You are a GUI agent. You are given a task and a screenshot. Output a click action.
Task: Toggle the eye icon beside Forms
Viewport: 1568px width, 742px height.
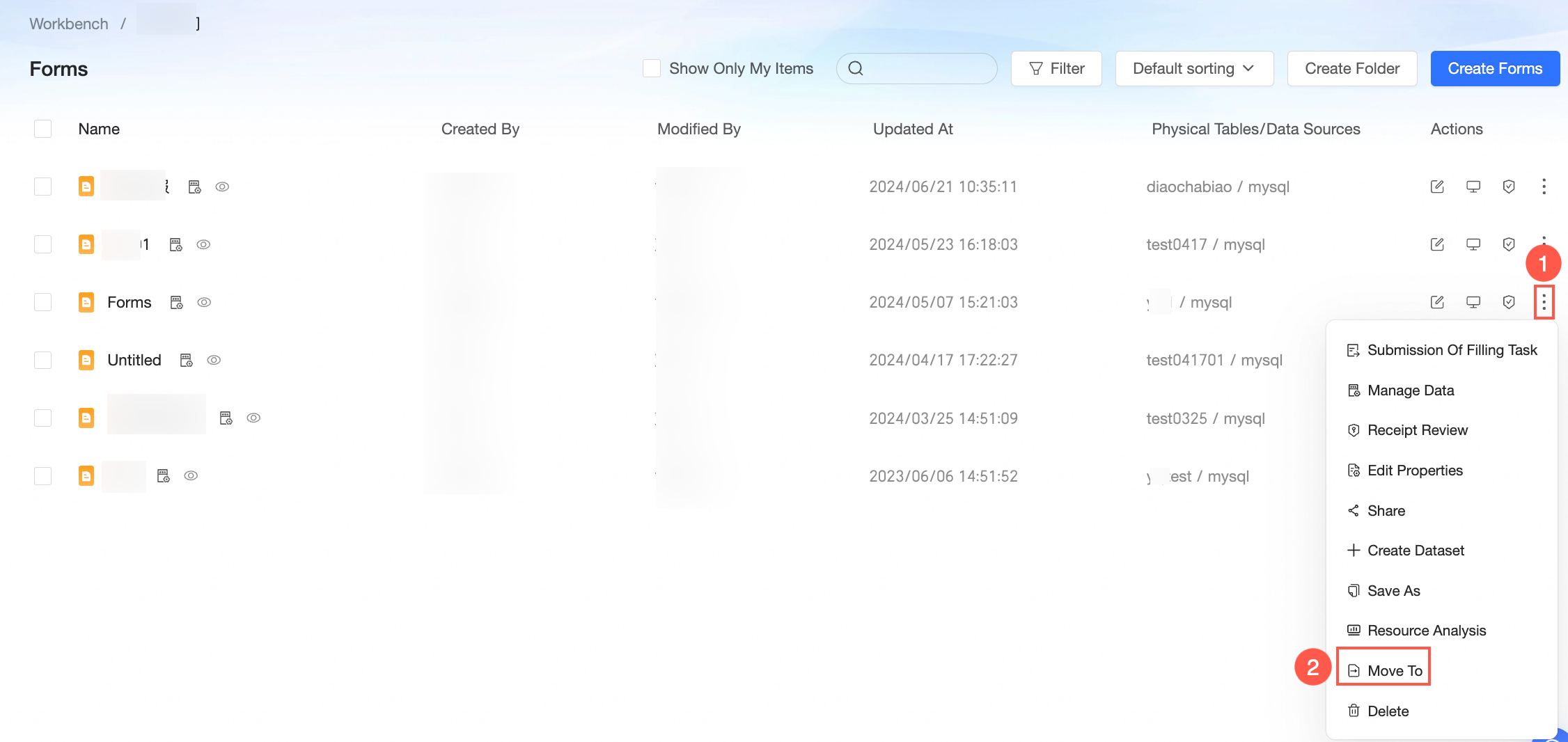pyautogui.click(x=204, y=302)
